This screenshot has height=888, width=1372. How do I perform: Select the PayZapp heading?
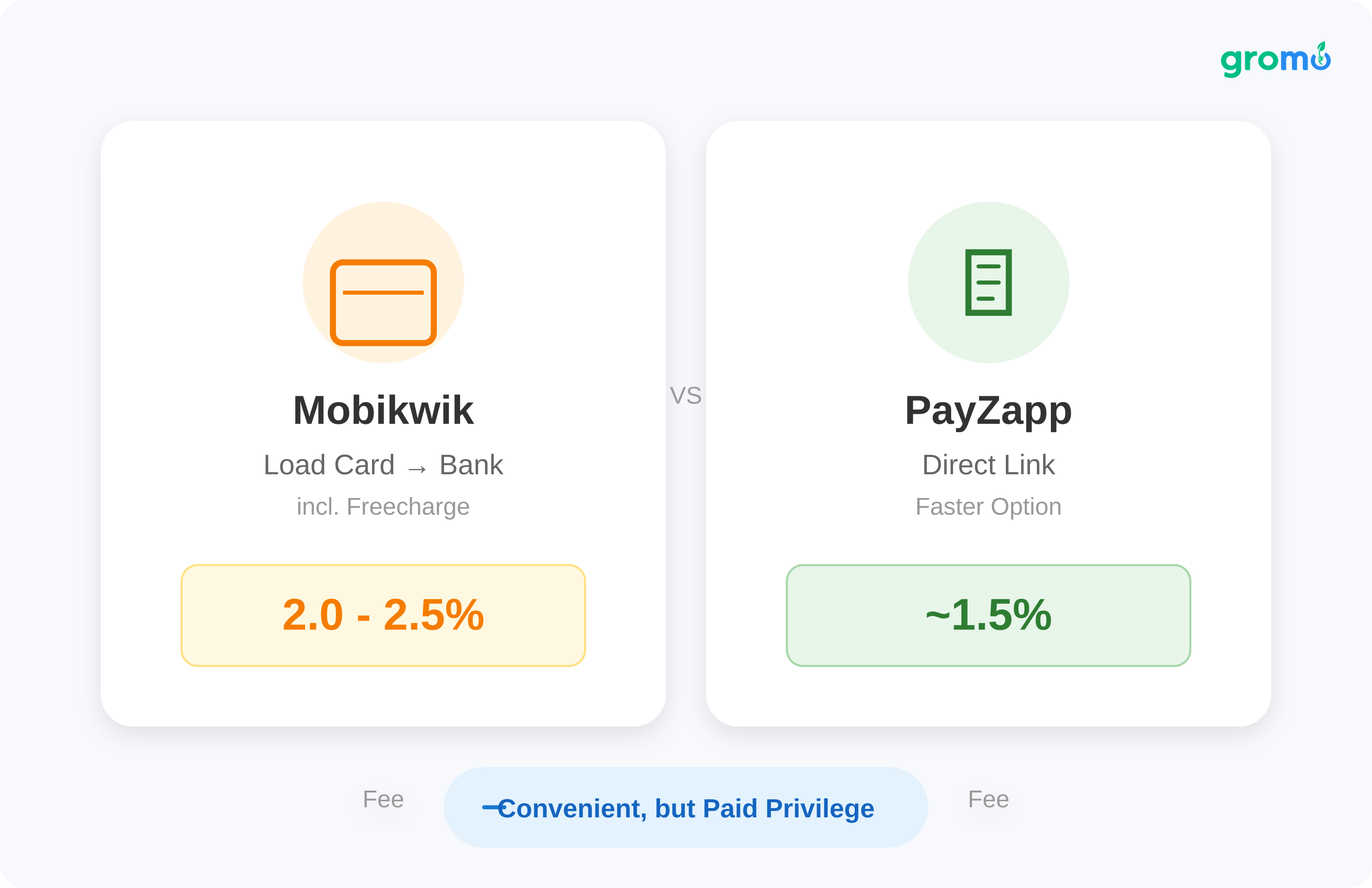[988, 410]
